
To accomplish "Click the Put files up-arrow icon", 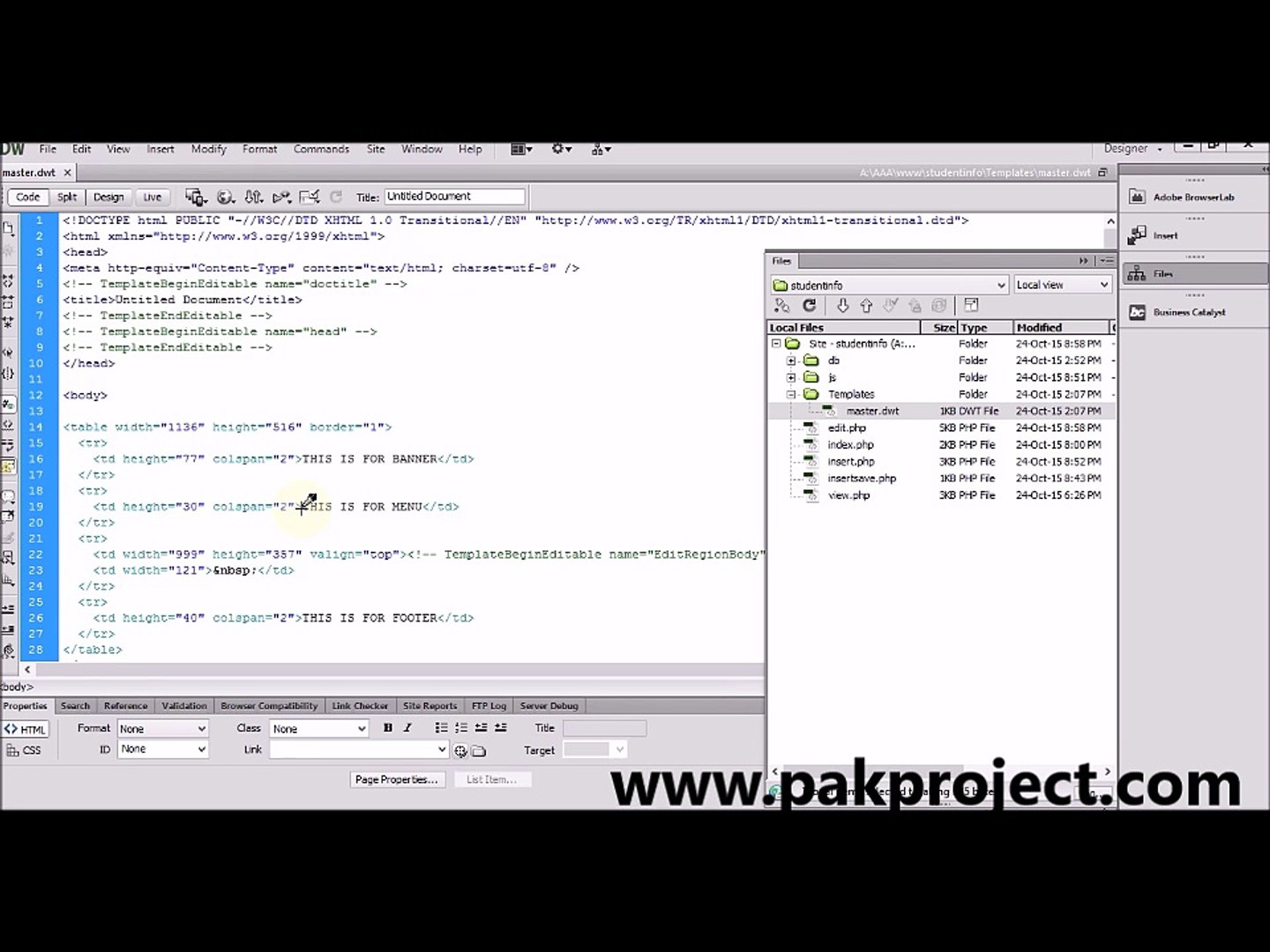I will click(866, 306).
